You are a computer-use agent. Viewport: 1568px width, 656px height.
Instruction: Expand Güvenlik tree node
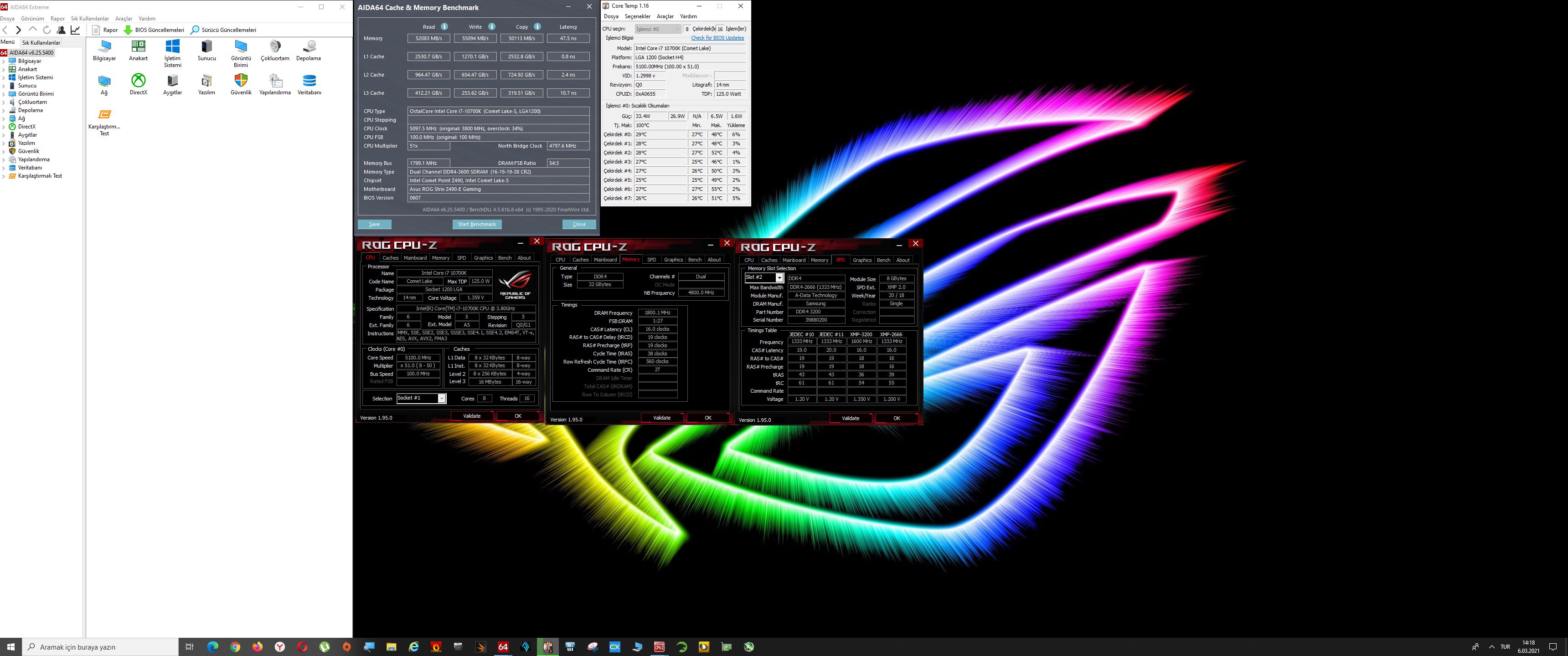[x=4, y=152]
